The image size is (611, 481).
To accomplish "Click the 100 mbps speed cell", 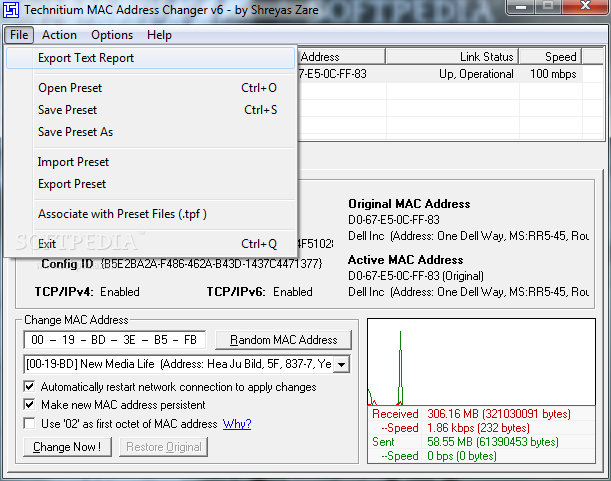I will click(553, 74).
